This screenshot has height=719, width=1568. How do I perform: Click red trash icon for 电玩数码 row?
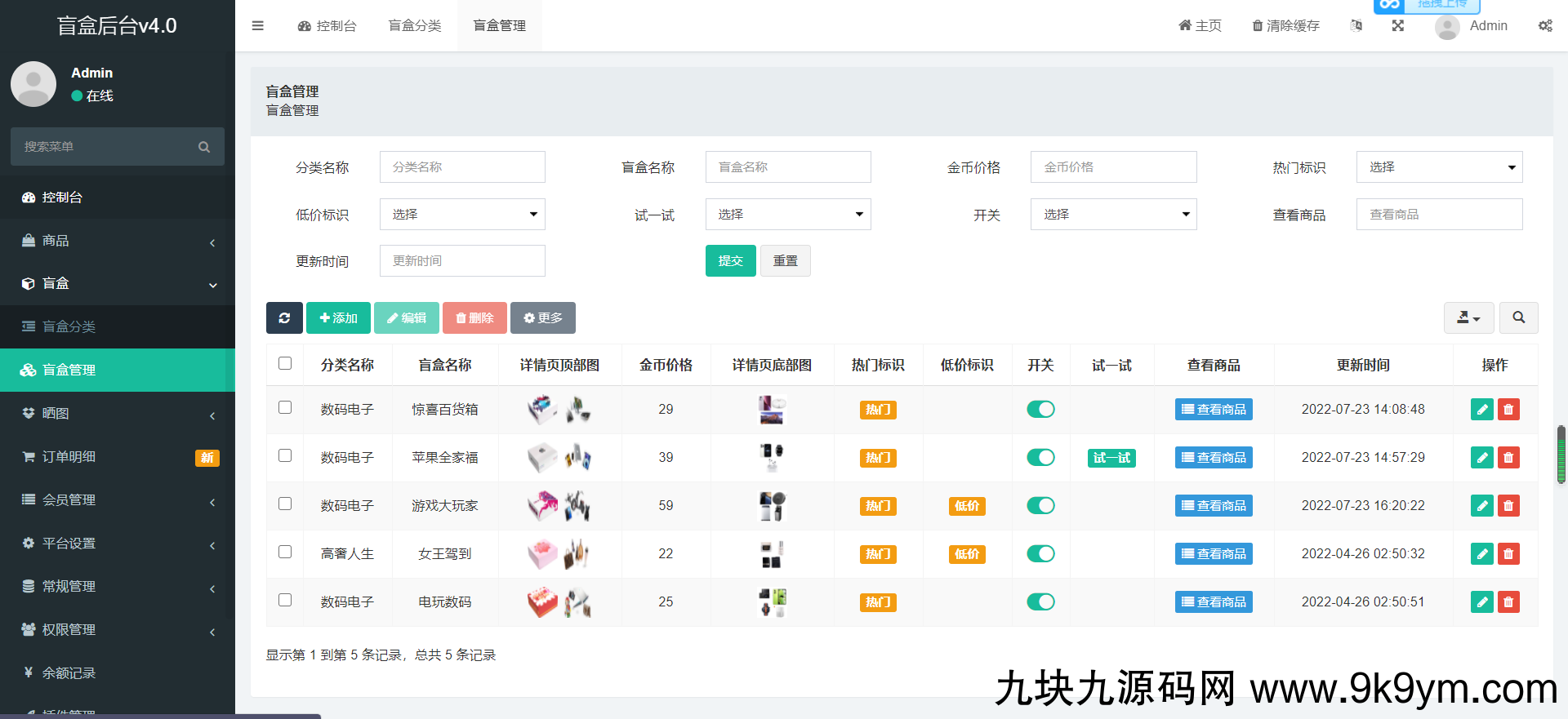pyautogui.click(x=1508, y=602)
